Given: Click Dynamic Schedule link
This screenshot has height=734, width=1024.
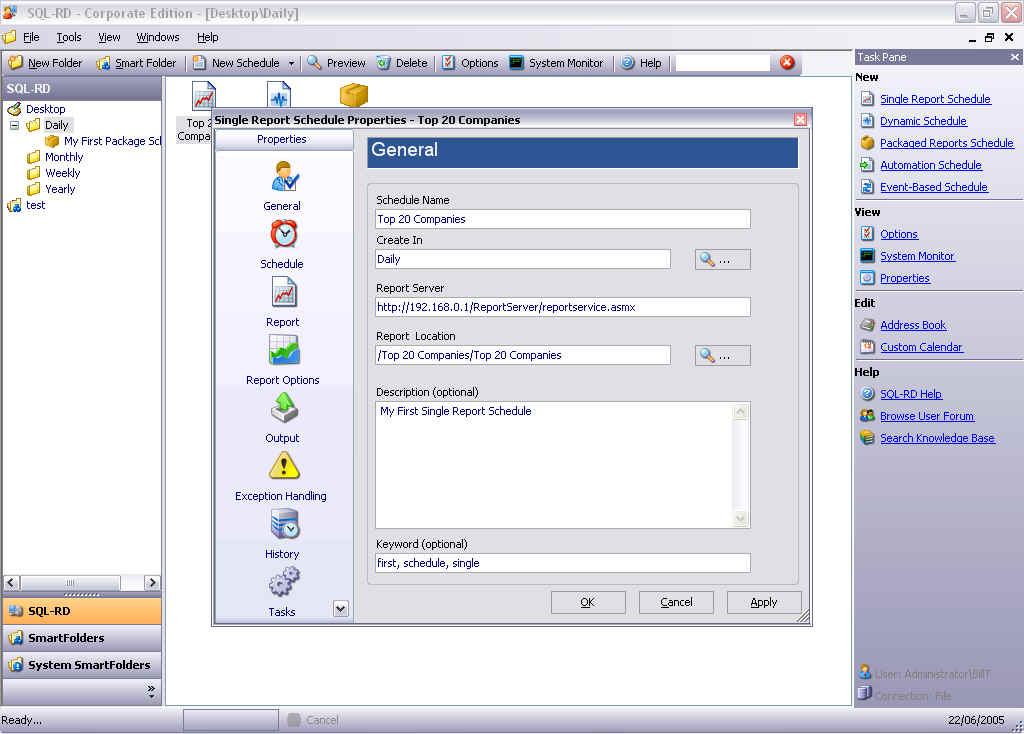Looking at the screenshot, I should coord(923,121).
